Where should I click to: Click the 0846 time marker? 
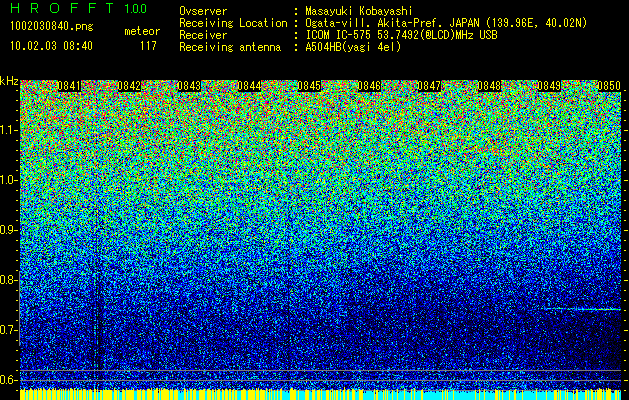369,86
